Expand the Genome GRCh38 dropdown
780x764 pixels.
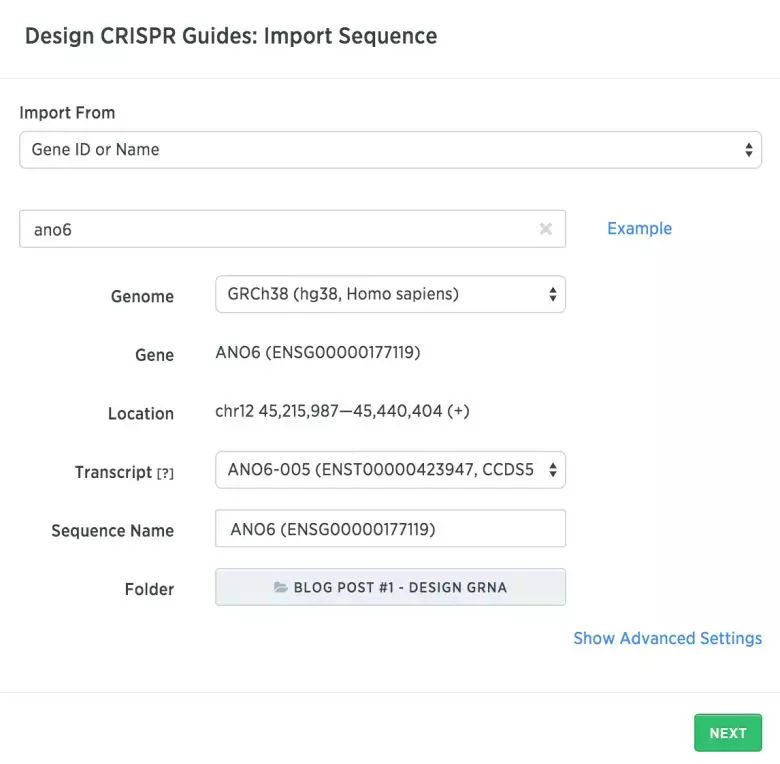[x=390, y=295]
